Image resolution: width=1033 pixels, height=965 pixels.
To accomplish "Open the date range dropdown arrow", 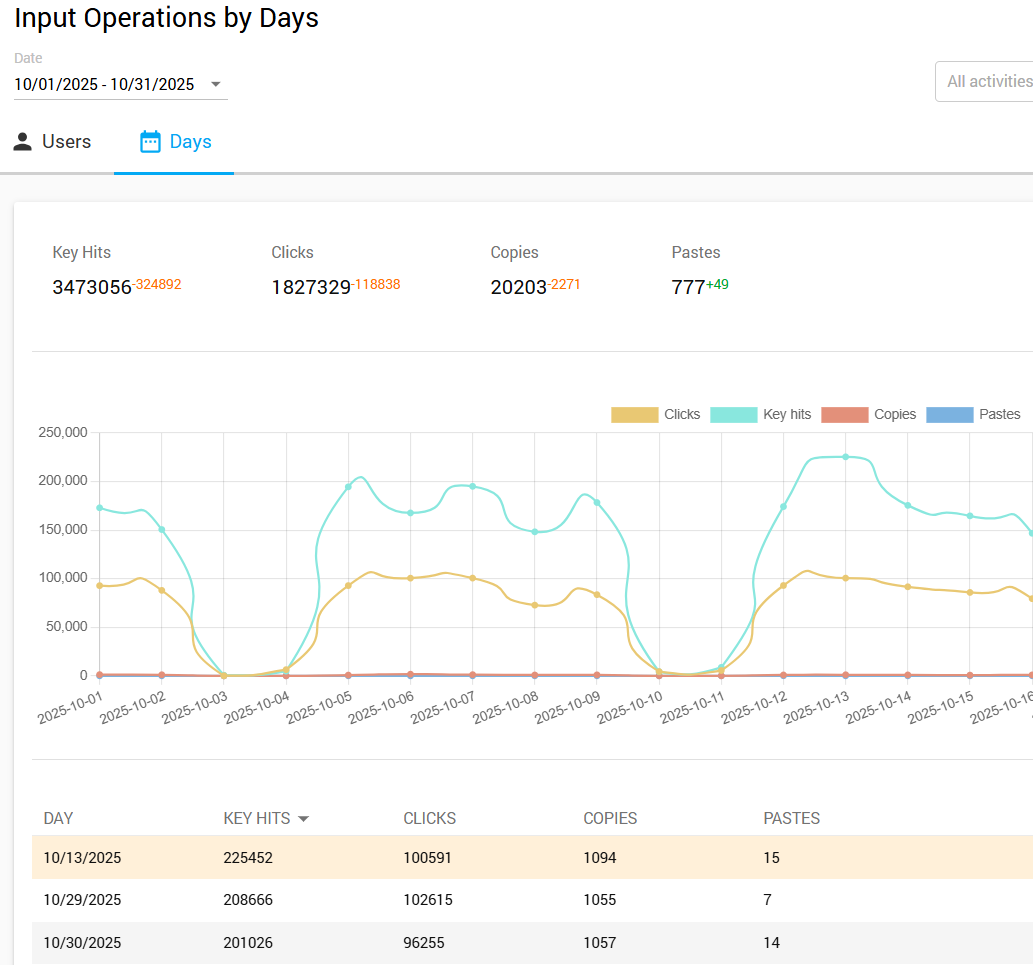I will (x=215, y=85).
